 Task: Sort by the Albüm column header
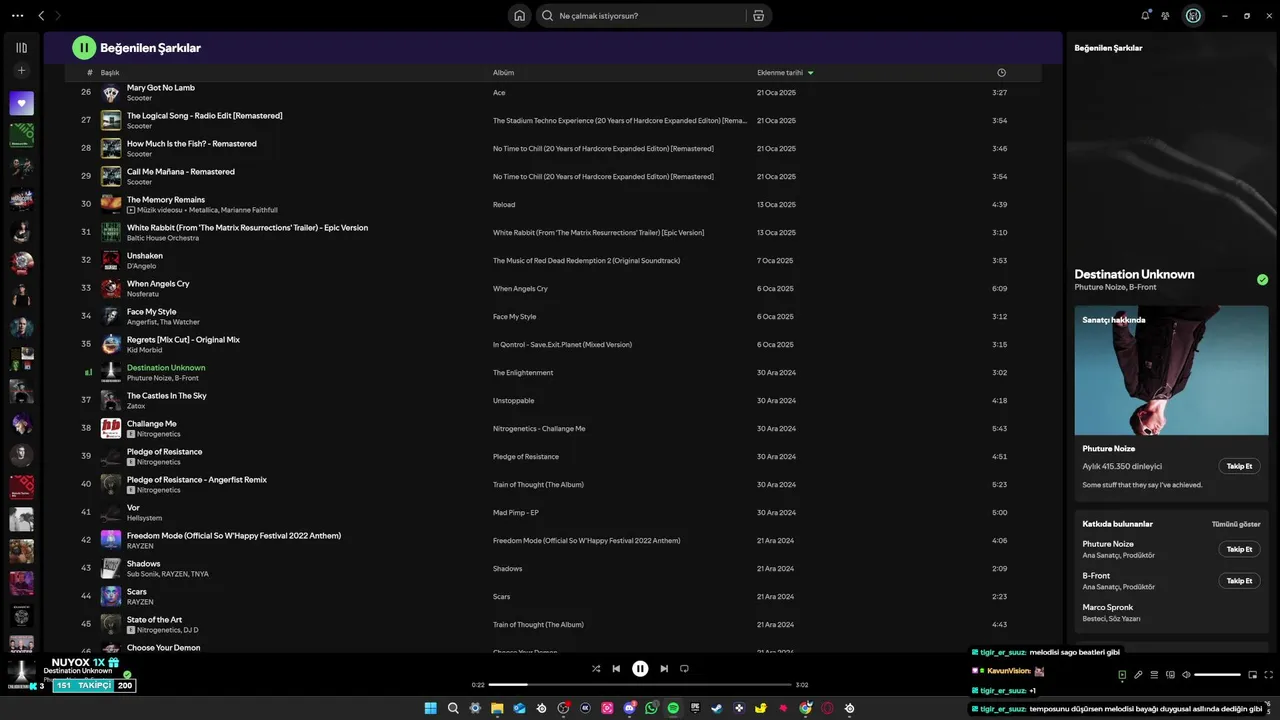[x=503, y=73]
